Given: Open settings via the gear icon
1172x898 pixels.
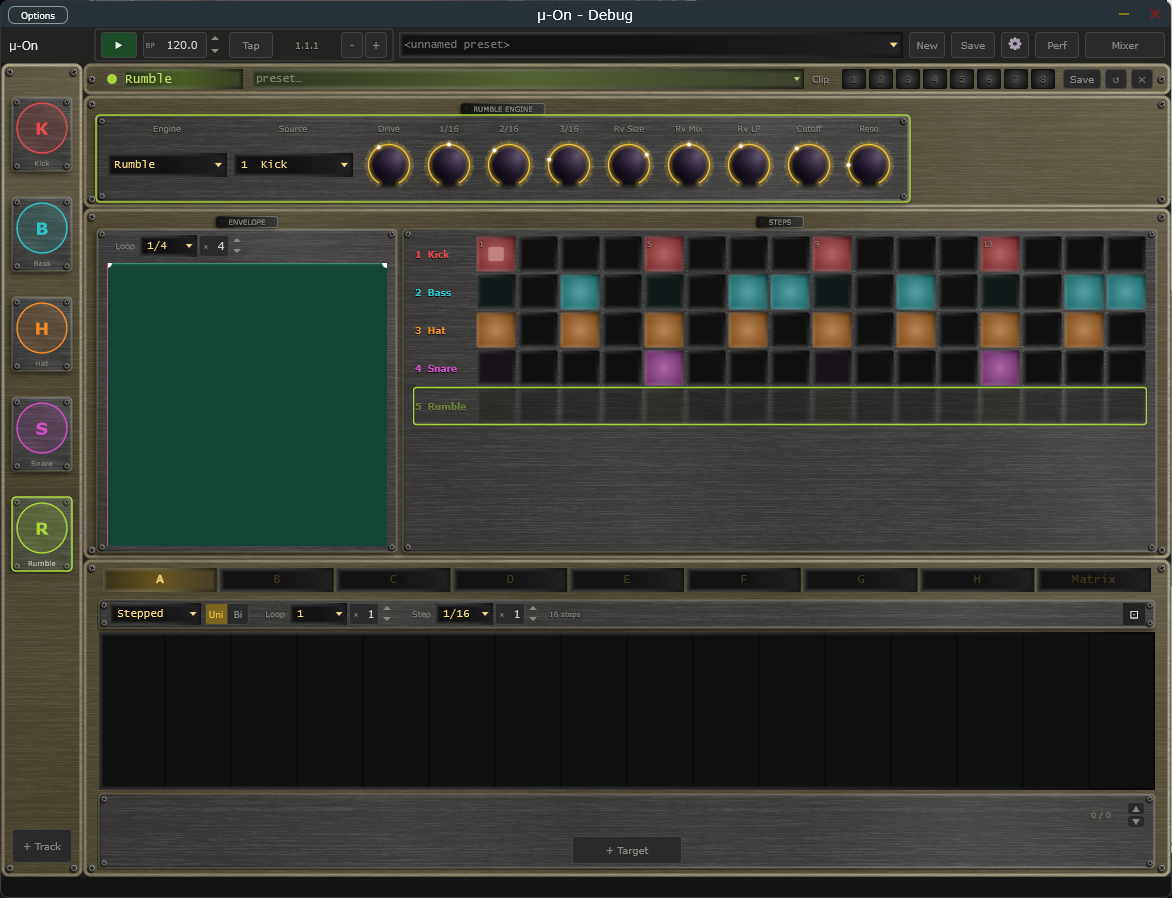Looking at the screenshot, I should (1015, 45).
